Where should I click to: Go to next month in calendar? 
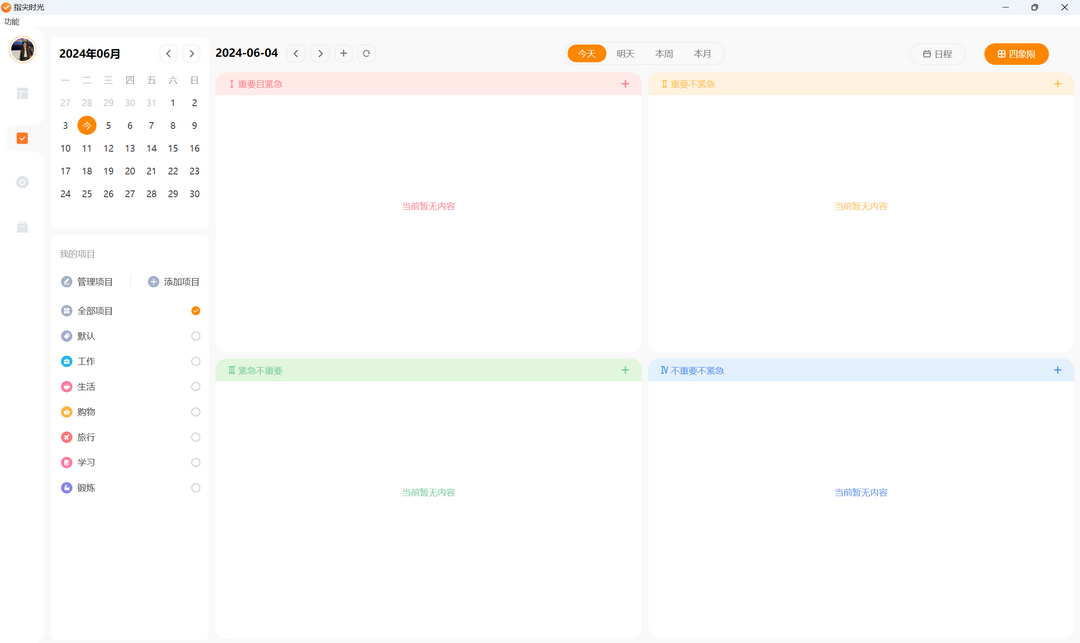[x=192, y=53]
